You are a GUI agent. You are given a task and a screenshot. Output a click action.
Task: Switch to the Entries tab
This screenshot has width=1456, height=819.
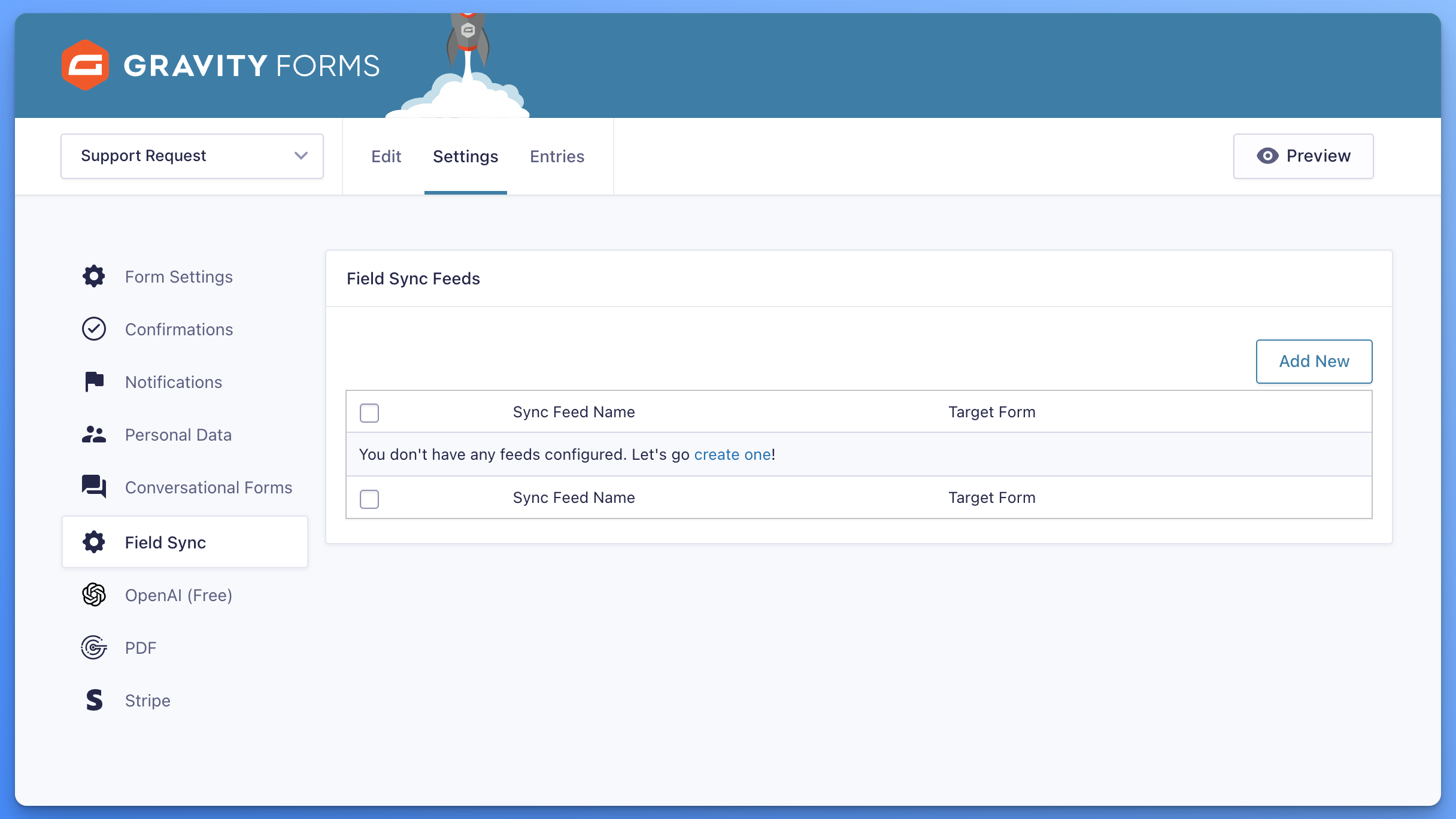[x=557, y=156]
